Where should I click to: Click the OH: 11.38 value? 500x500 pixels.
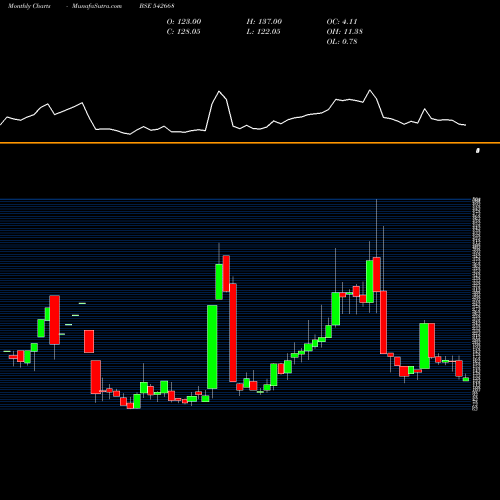pyautogui.click(x=345, y=32)
